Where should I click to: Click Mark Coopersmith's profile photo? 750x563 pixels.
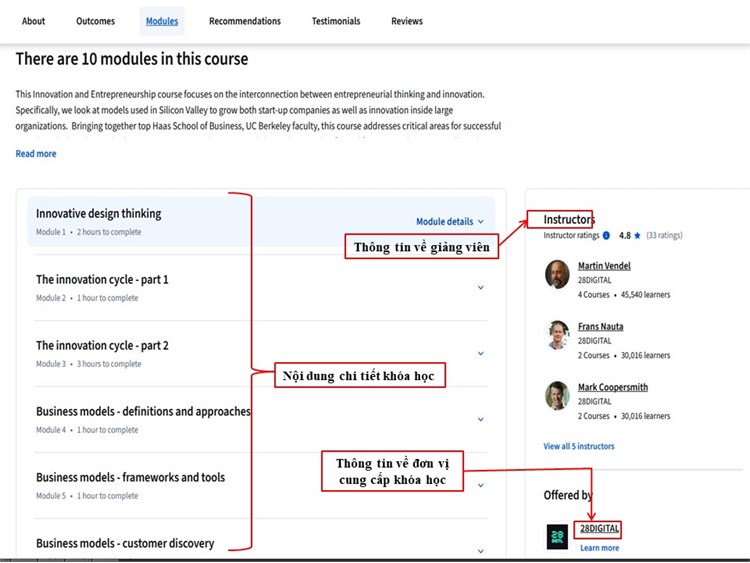coord(558,395)
